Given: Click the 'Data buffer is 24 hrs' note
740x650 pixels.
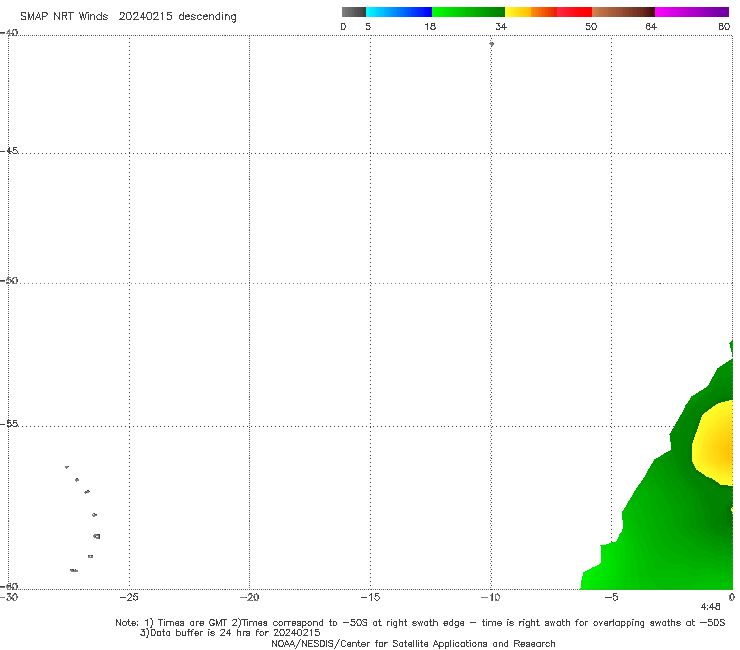Looking at the screenshot, I should tap(230, 633).
